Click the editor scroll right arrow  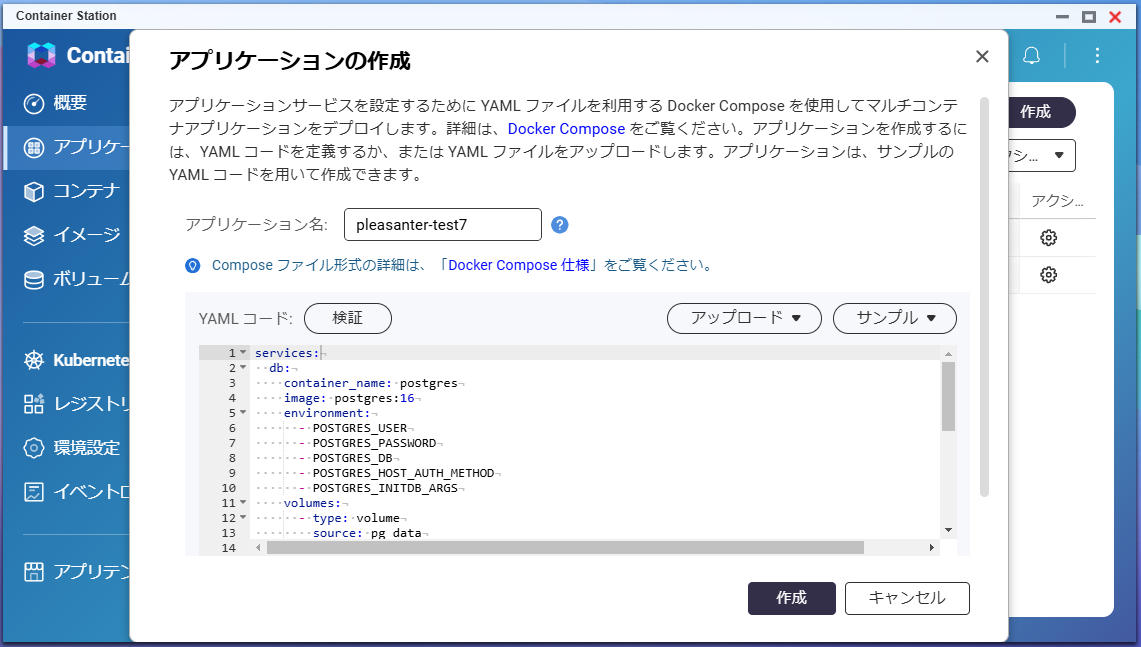point(931,547)
